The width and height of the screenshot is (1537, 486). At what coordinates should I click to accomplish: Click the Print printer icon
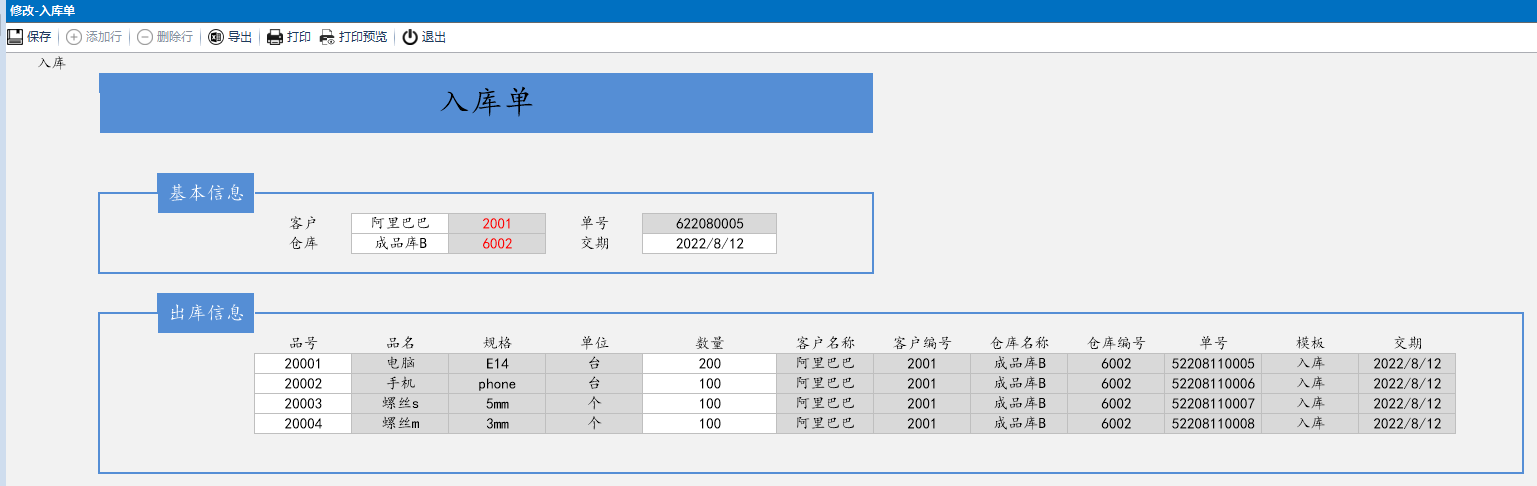point(275,37)
